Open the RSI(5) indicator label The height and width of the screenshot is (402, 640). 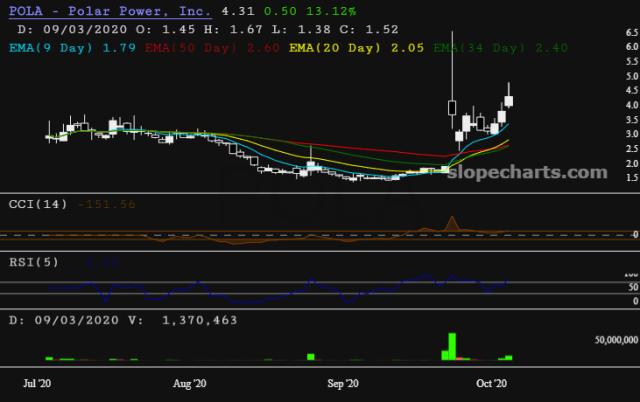pos(33,262)
